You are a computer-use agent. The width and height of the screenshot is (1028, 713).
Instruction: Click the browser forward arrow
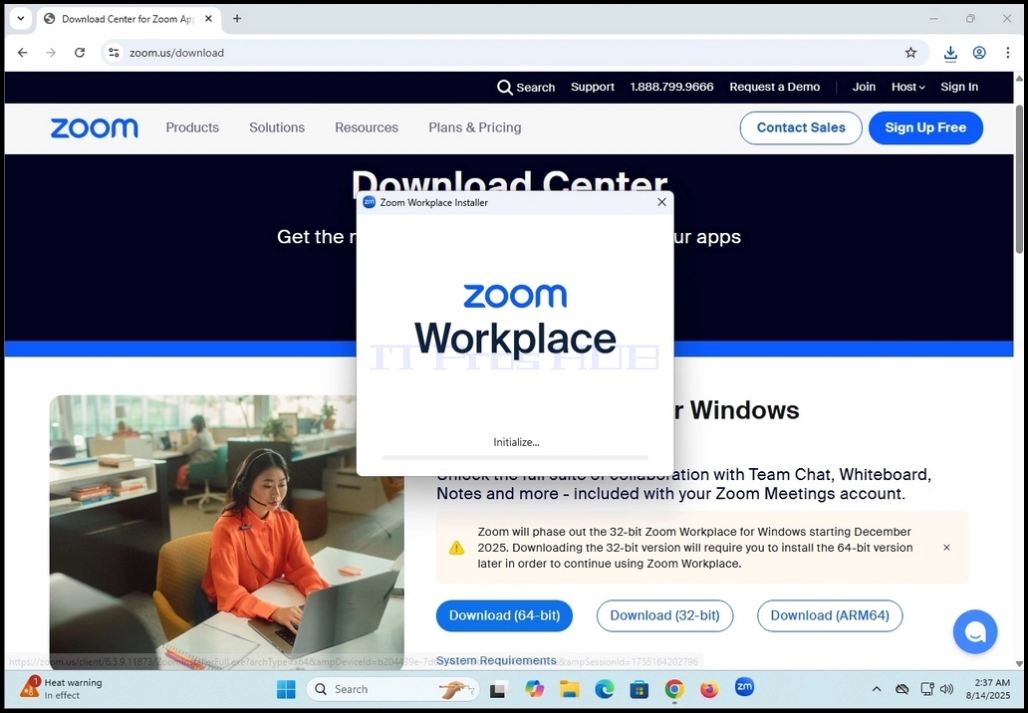(x=50, y=52)
